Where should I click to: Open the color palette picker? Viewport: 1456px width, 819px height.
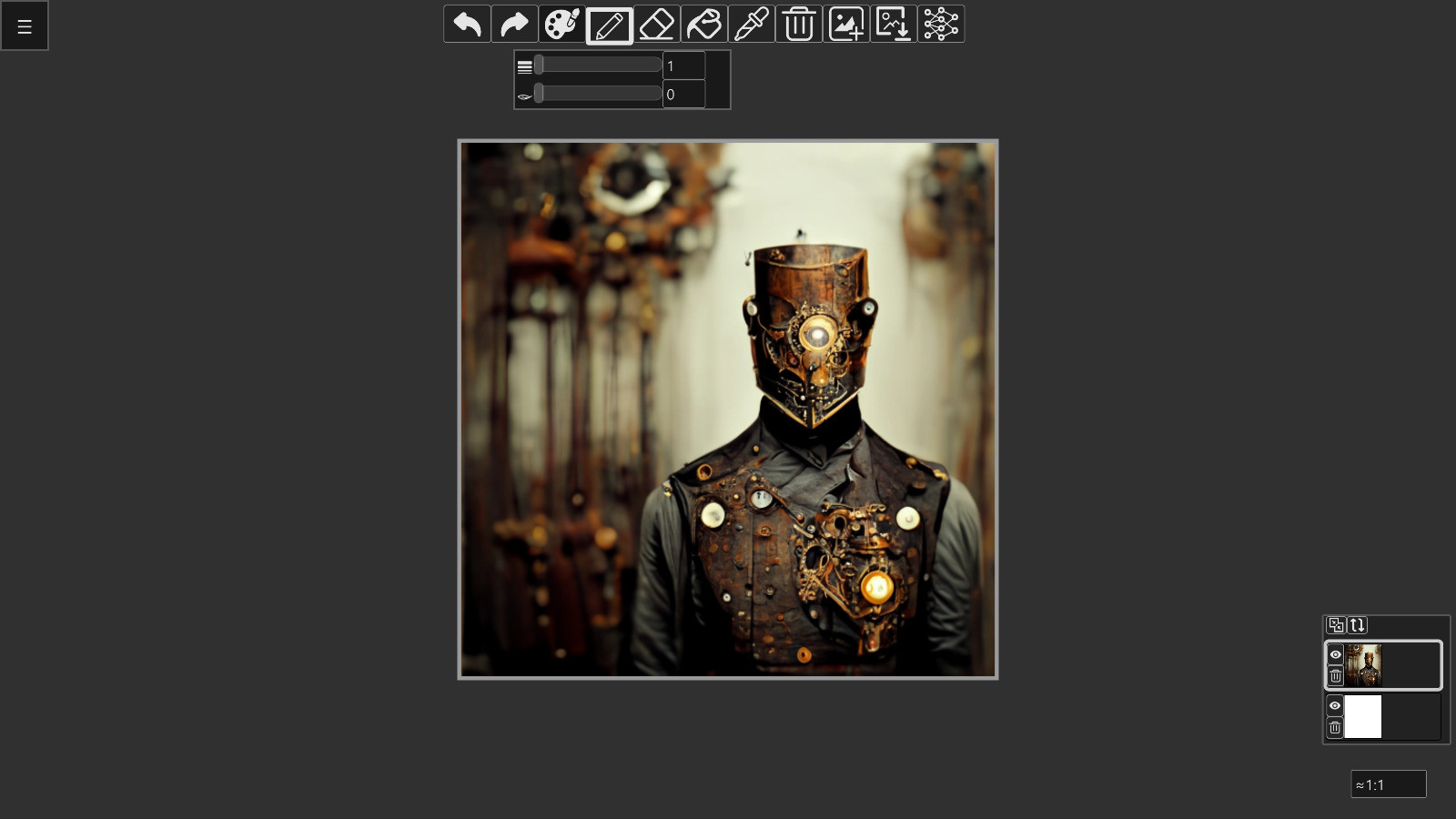[561, 24]
